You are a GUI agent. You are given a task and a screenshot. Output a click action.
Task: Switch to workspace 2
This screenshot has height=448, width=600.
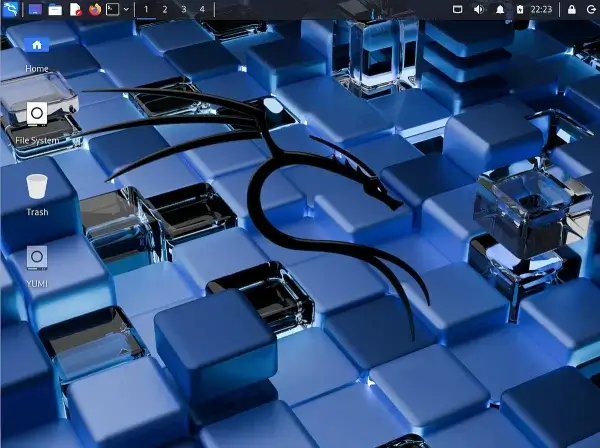(x=165, y=9)
